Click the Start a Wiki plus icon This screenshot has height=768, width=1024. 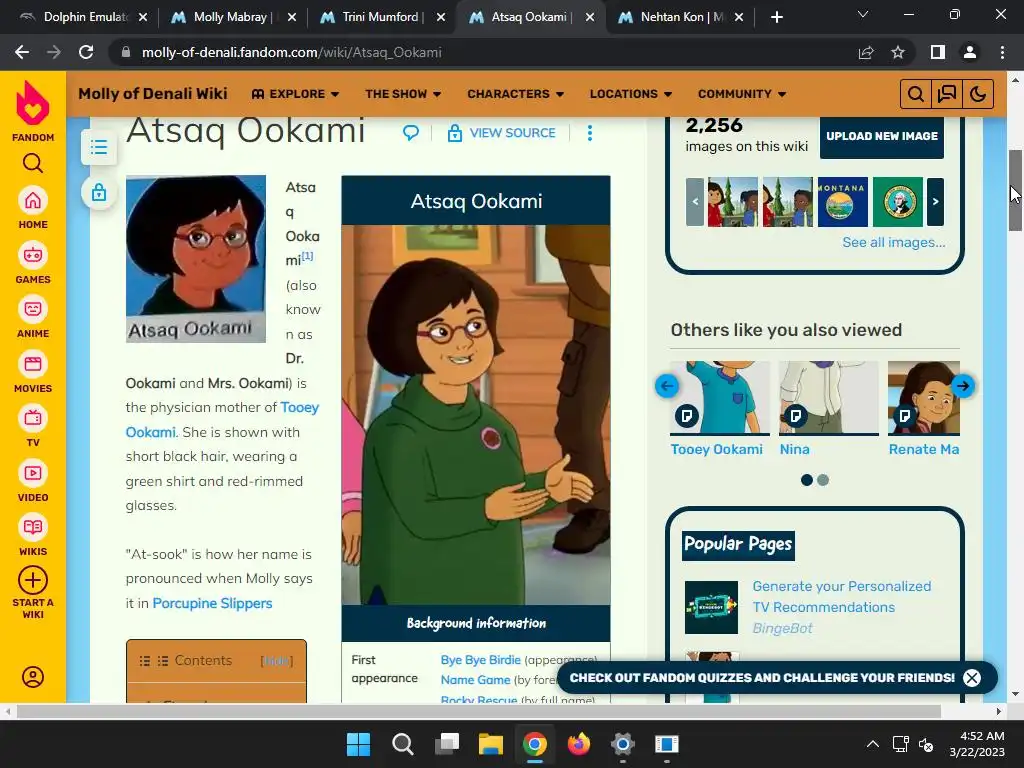33,580
